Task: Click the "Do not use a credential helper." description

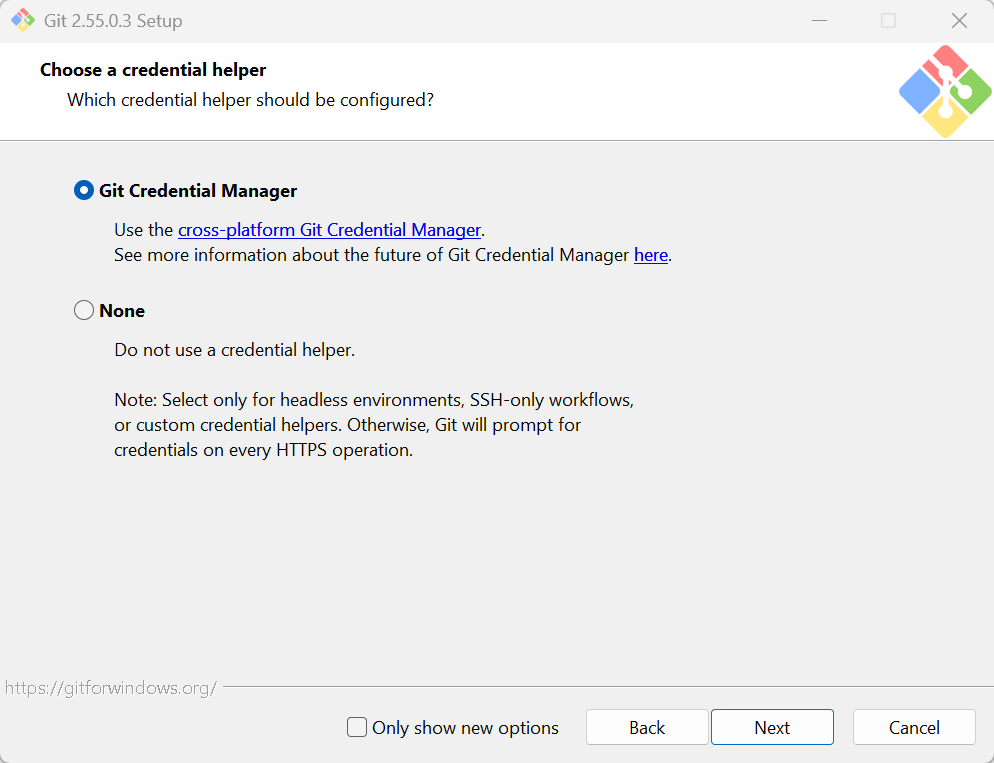Action: pyautogui.click(x=235, y=350)
